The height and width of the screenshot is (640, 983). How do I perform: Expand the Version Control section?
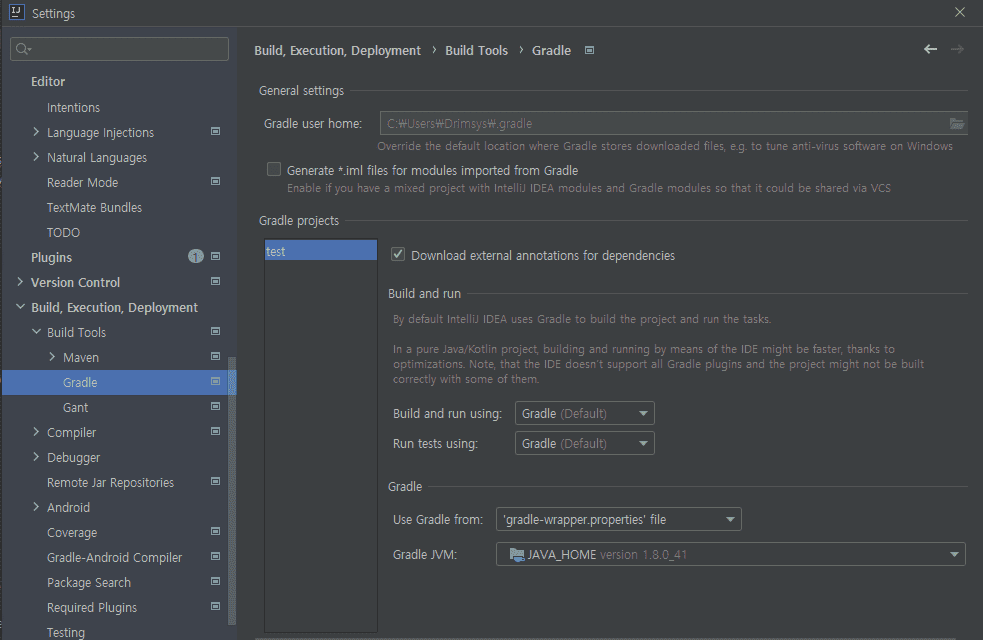20,282
